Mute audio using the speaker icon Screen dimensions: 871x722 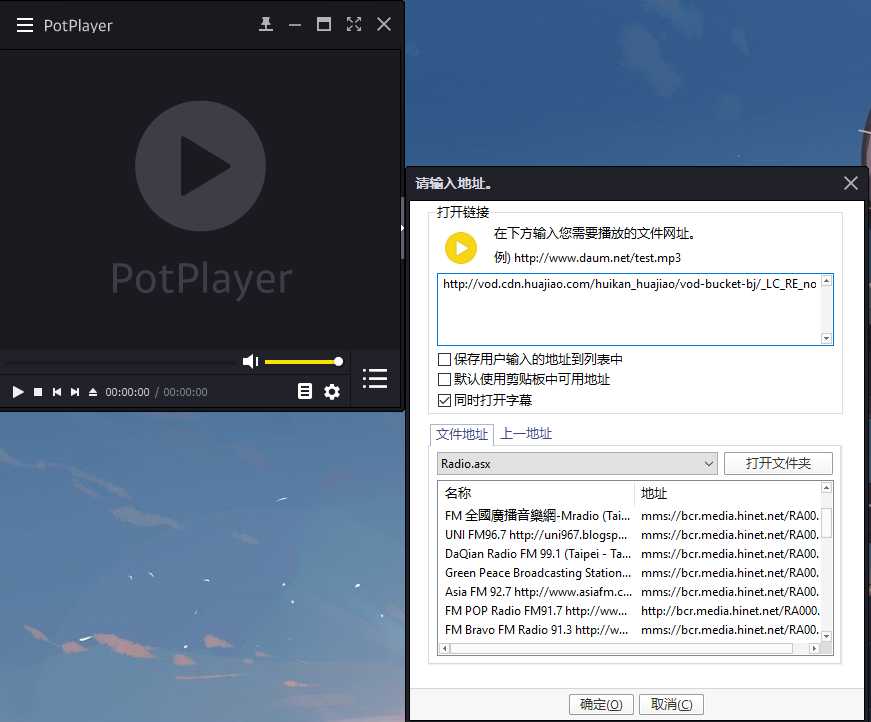click(251, 362)
